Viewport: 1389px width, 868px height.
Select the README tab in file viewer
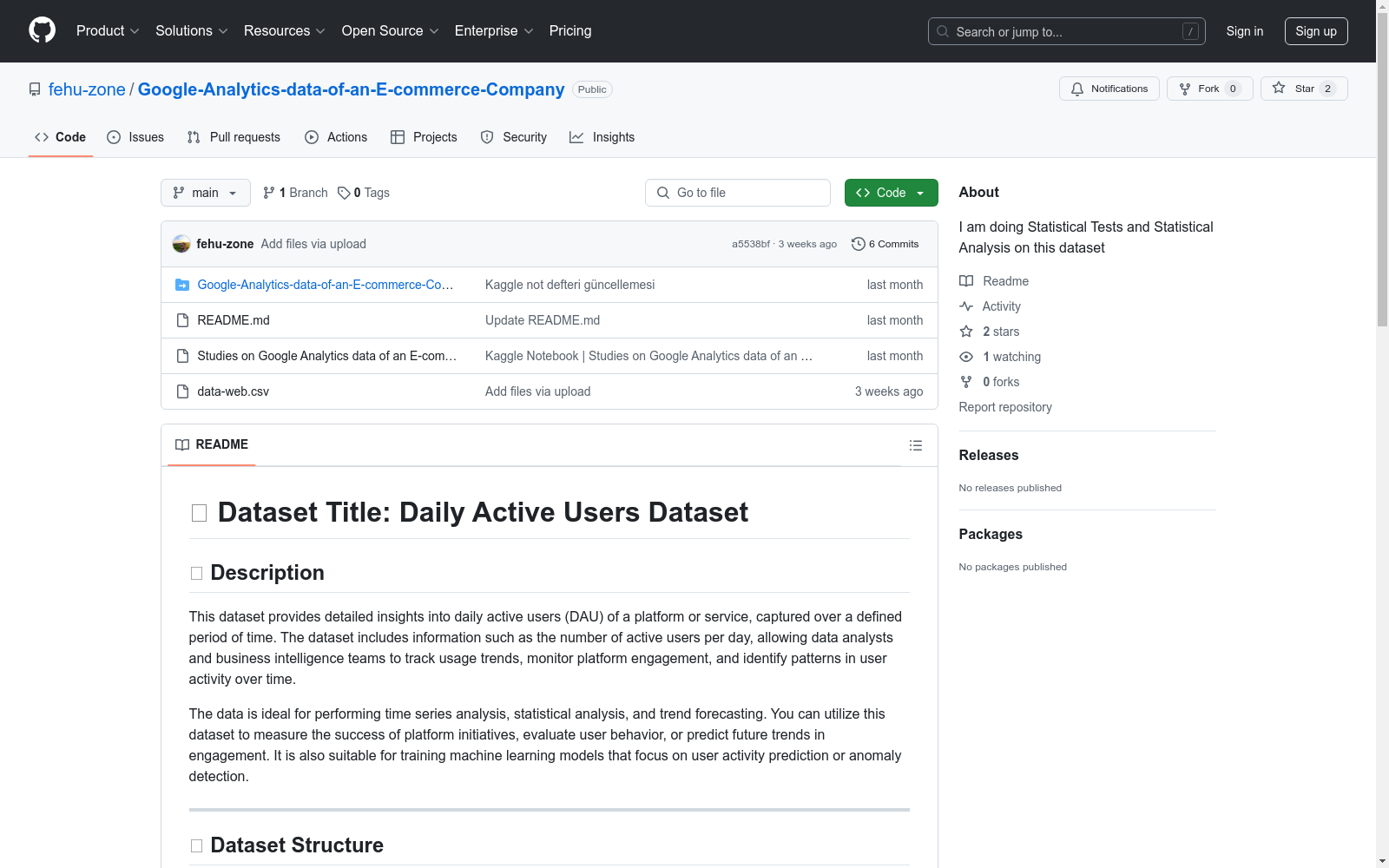coord(212,444)
